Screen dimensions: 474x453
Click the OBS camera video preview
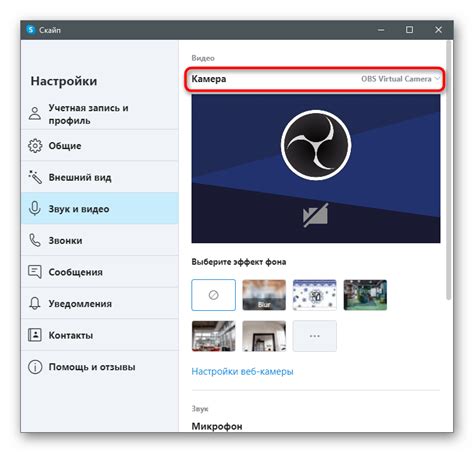click(316, 168)
